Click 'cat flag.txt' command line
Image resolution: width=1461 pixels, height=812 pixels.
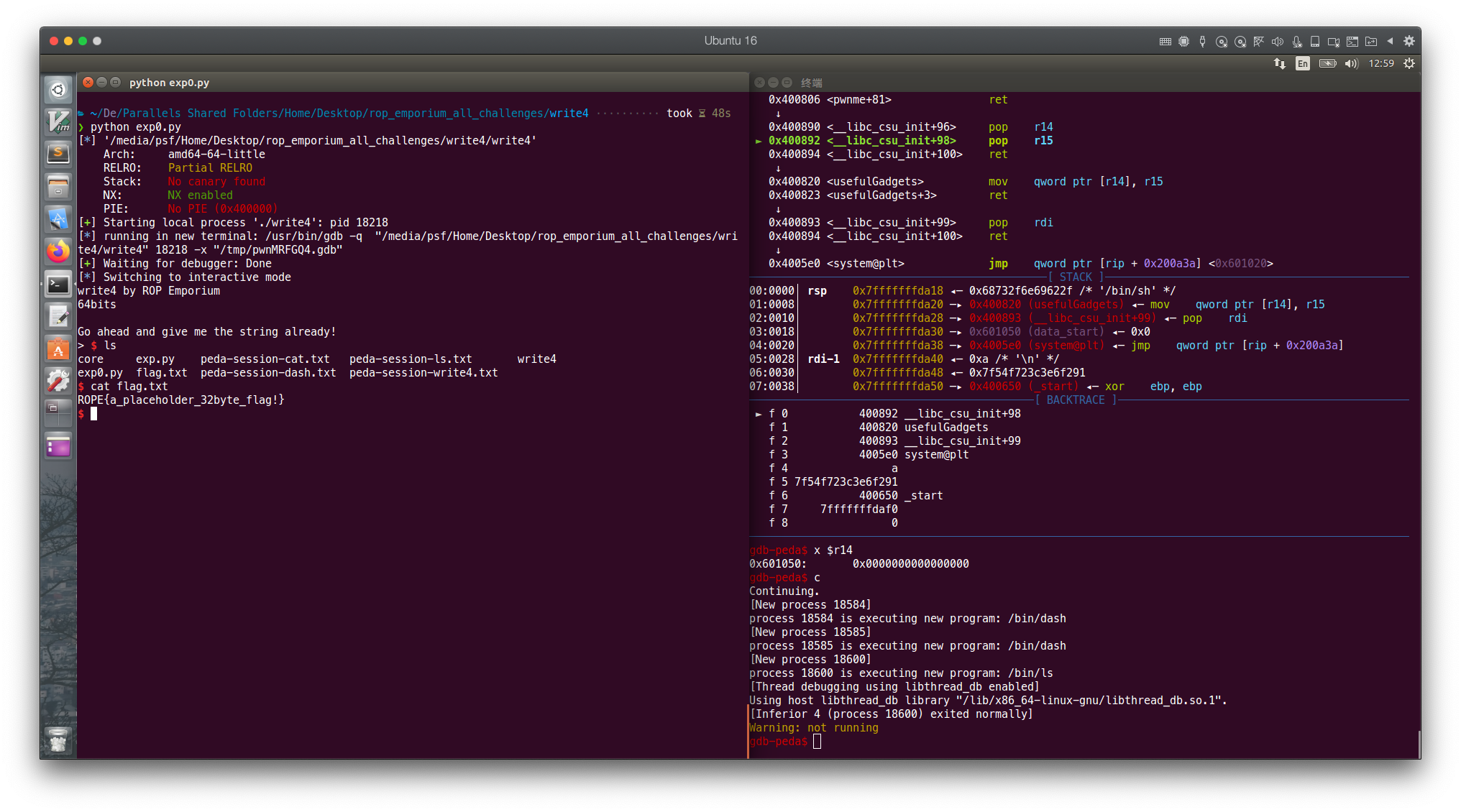(x=129, y=386)
